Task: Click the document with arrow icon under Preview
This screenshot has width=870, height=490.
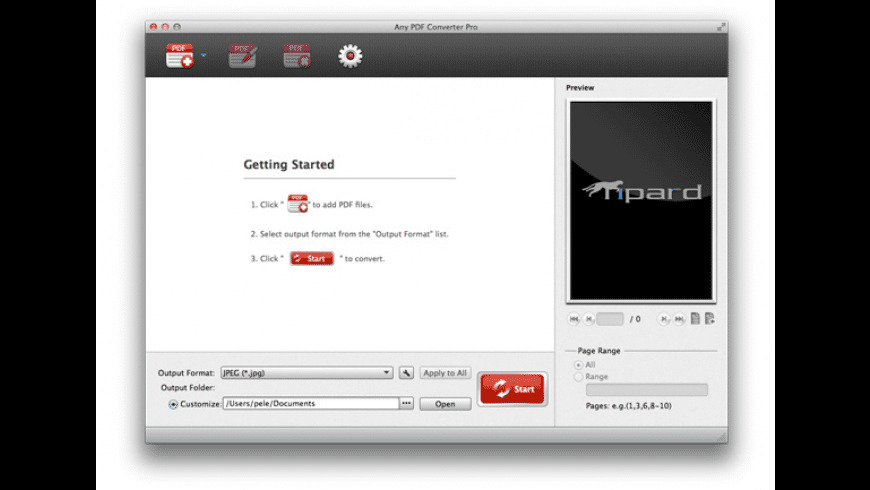Action: 710,319
